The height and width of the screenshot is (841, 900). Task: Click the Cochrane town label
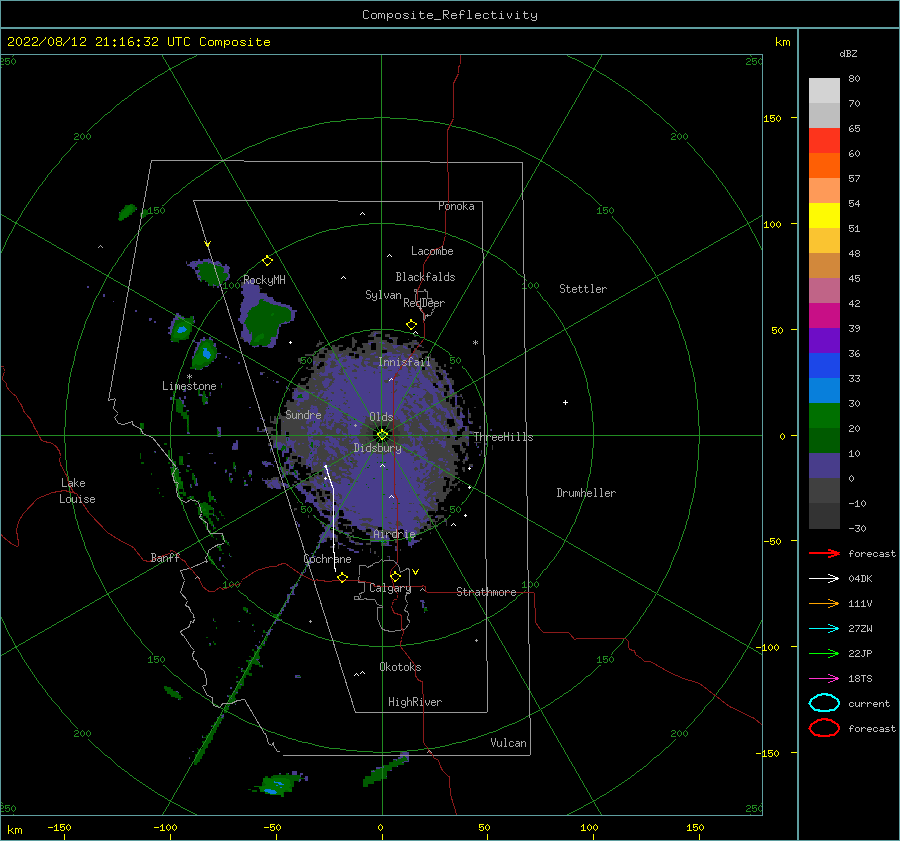point(327,559)
